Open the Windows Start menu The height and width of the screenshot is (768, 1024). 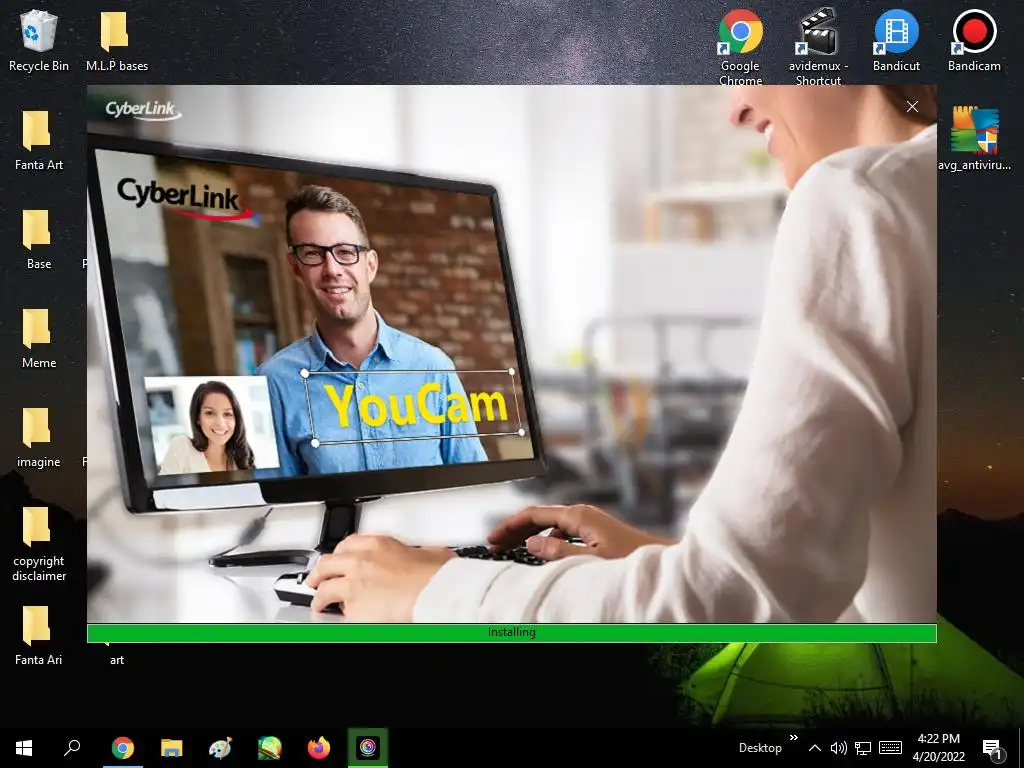(24, 748)
